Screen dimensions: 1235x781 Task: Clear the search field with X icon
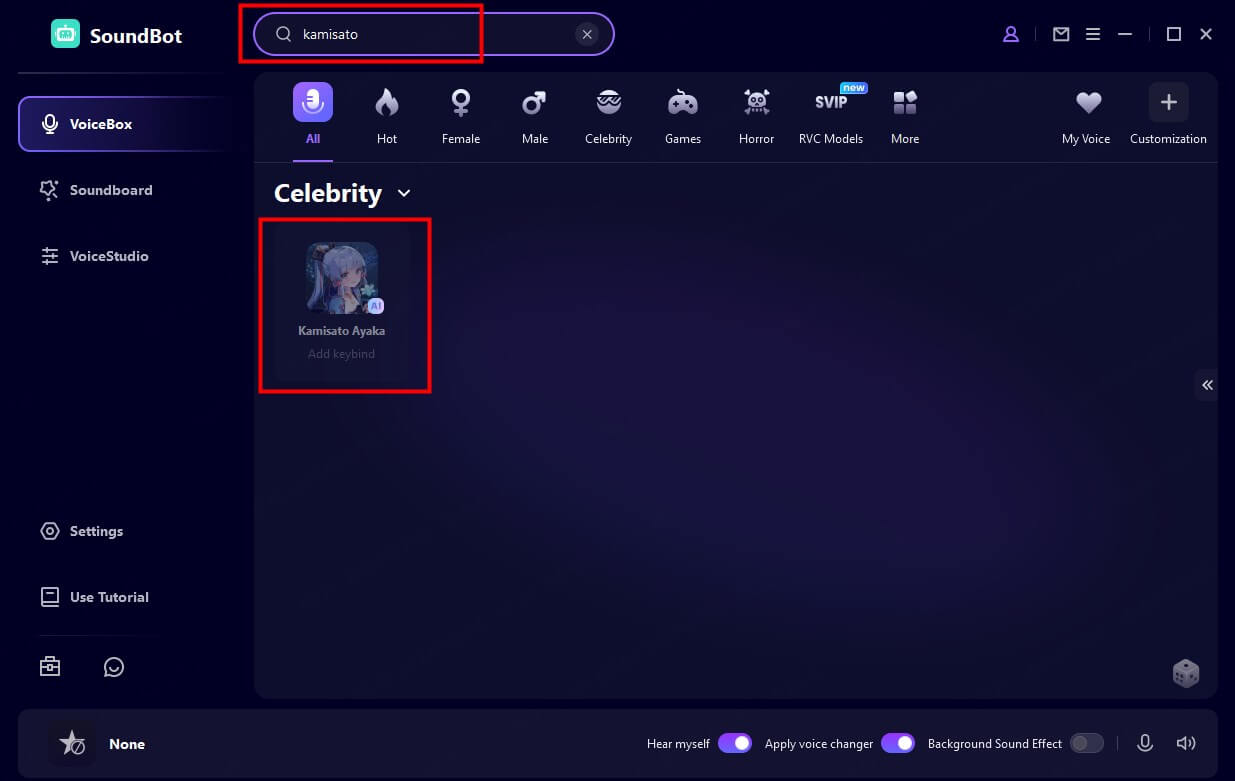(x=587, y=34)
